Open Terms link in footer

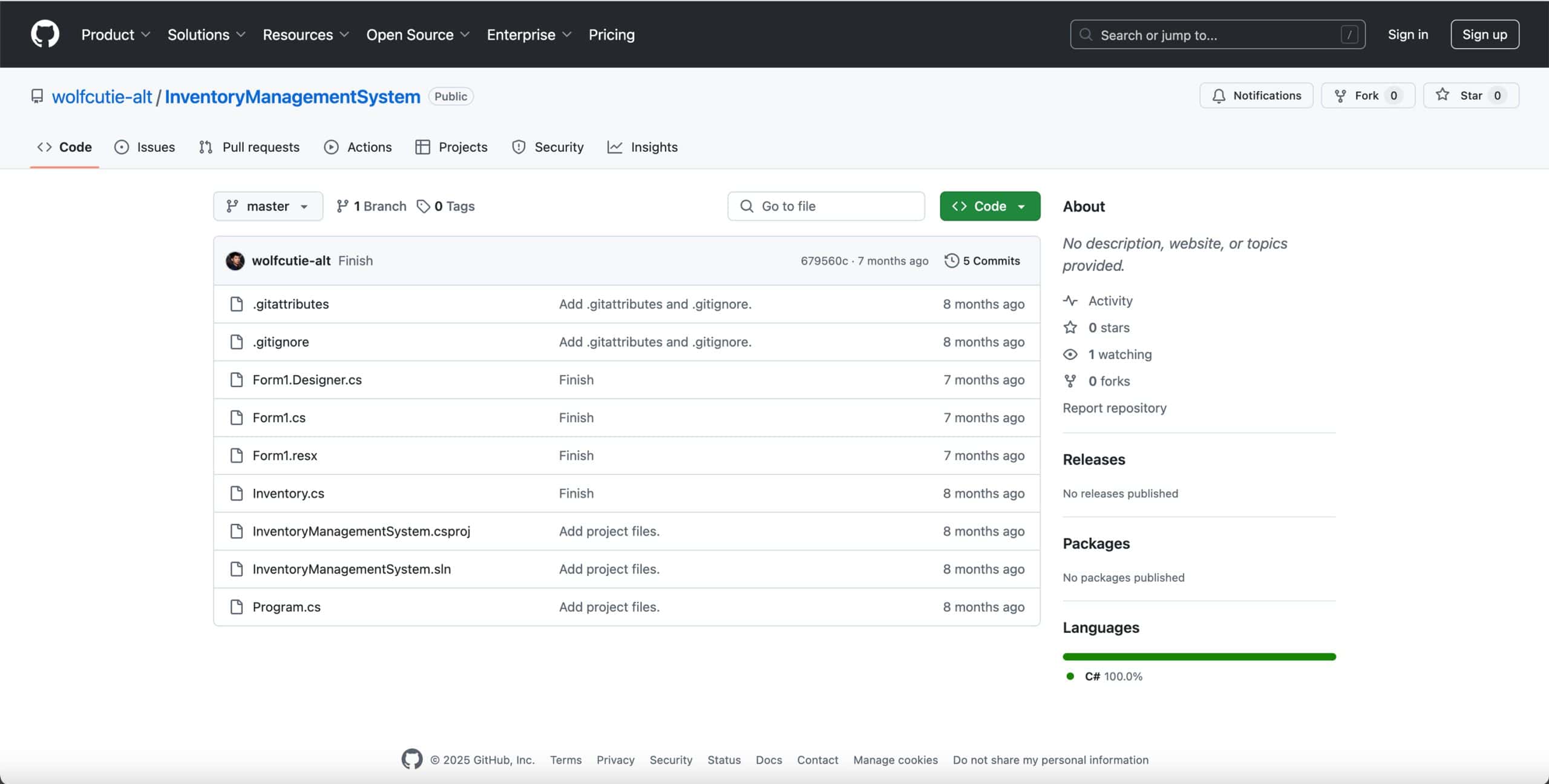[566, 760]
